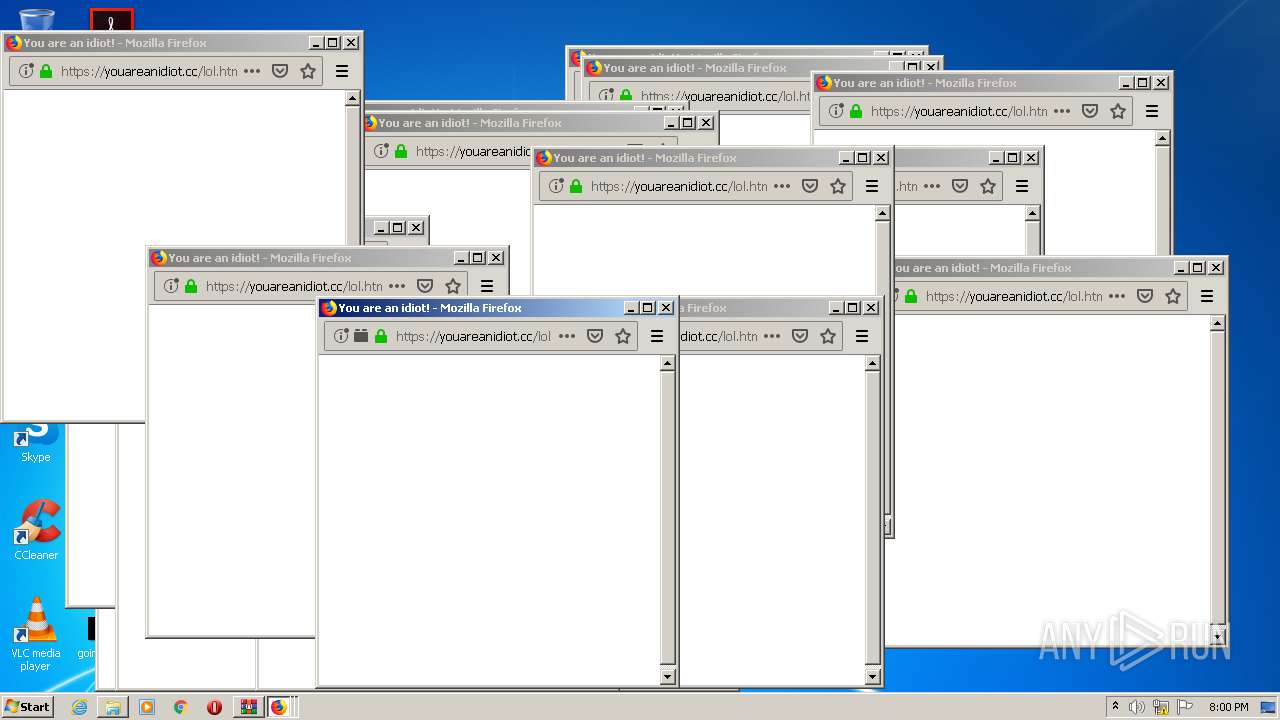This screenshot has height=720, width=1280.
Task: Click the Pocket icon in the window showing only '.htn'
Action: 960,186
